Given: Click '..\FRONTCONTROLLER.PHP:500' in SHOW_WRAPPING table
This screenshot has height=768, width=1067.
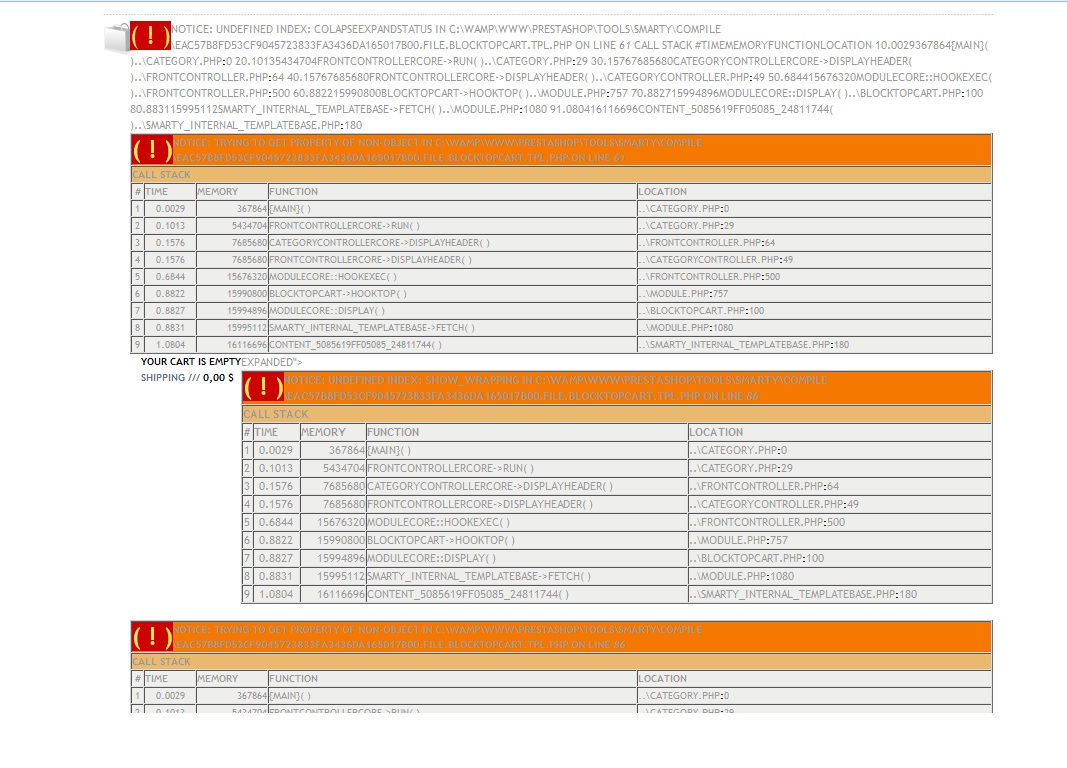Looking at the screenshot, I should click(x=767, y=522).
